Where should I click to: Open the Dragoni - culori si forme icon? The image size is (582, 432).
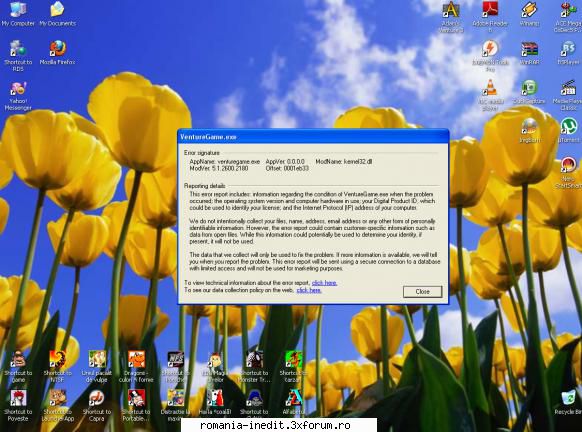click(136, 367)
